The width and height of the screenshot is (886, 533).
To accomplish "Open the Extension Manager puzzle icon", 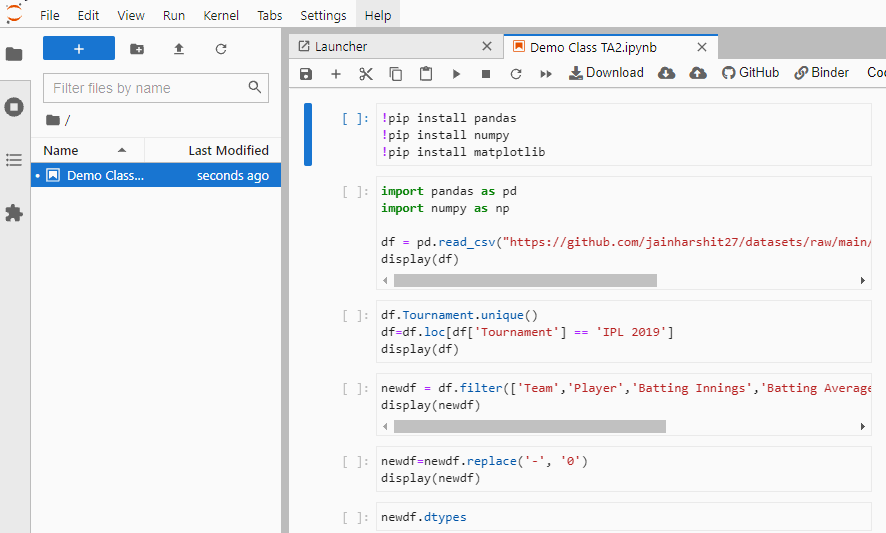I will 14,213.
